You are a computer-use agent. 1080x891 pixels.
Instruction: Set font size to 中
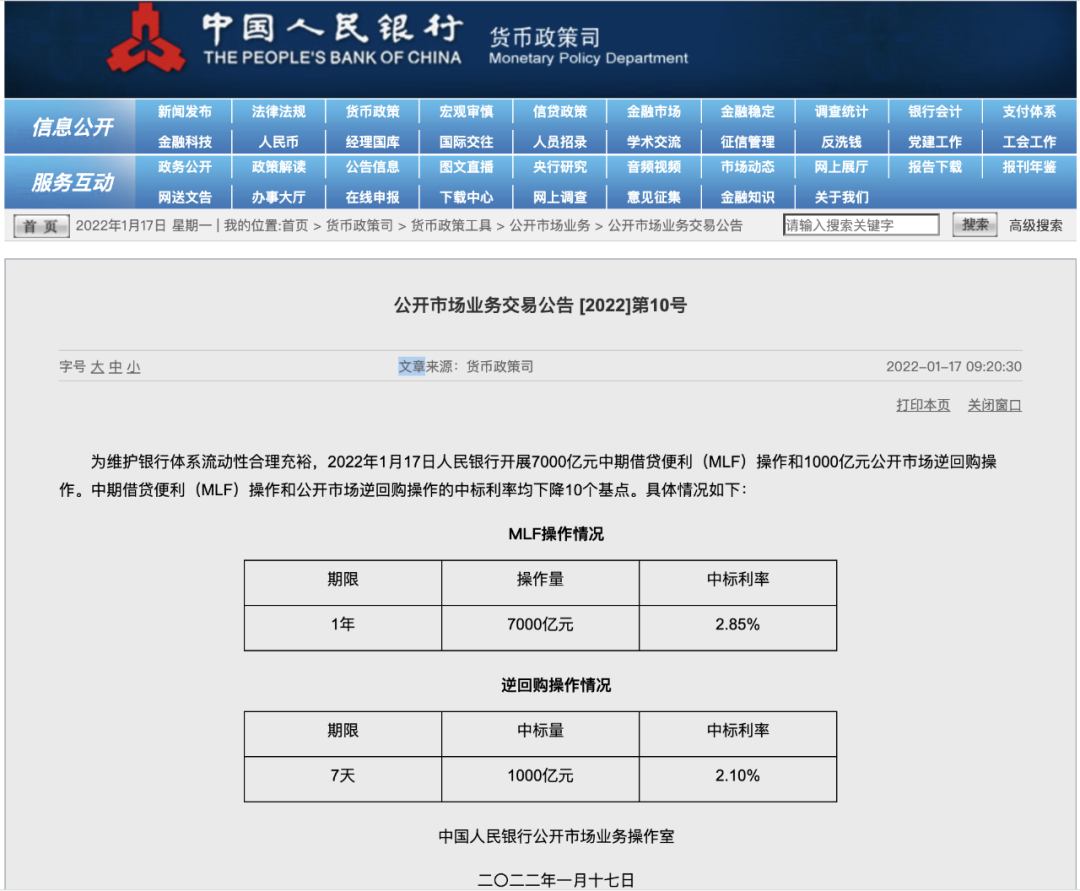(115, 367)
